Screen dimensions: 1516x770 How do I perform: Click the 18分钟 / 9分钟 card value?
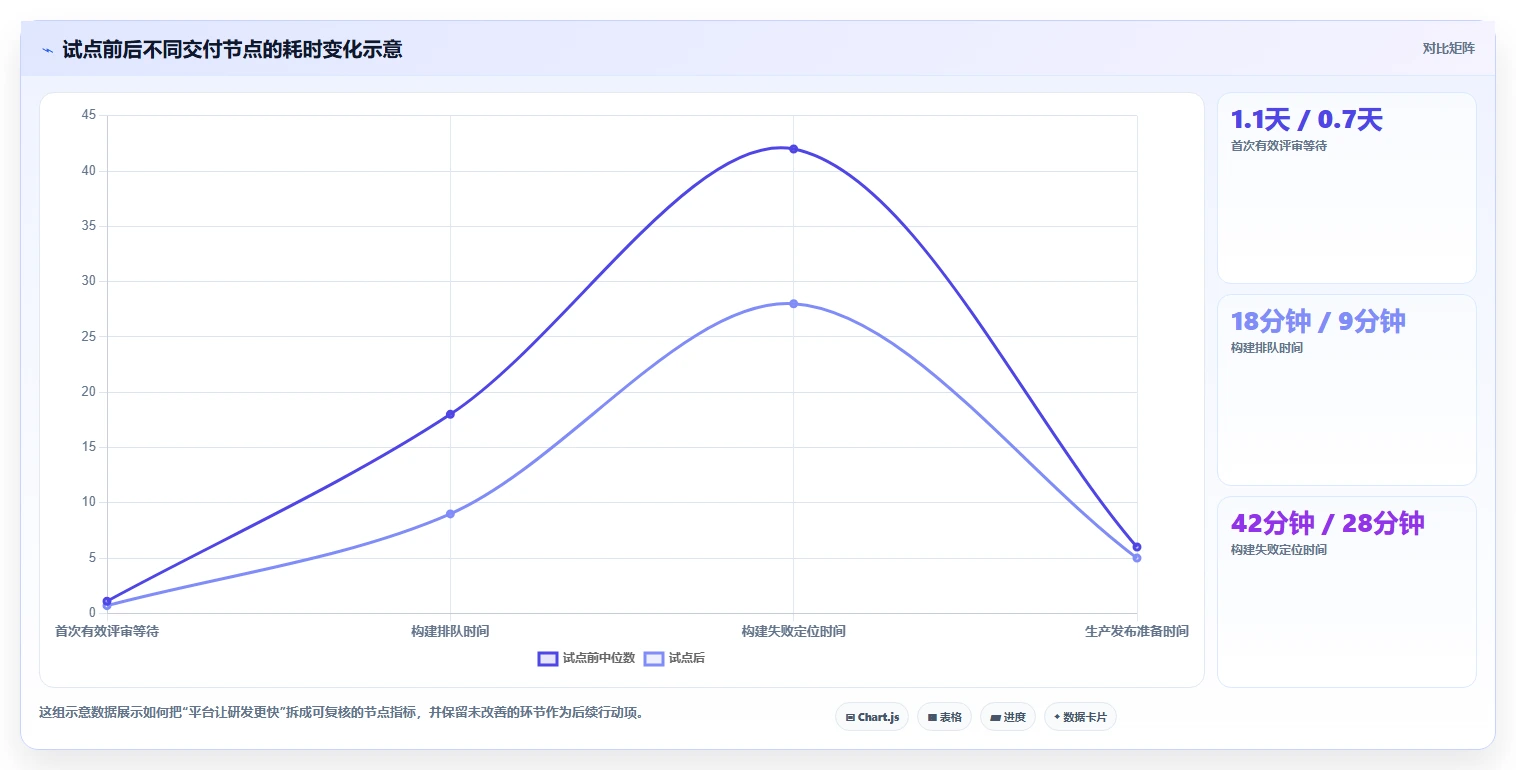[x=1318, y=321]
